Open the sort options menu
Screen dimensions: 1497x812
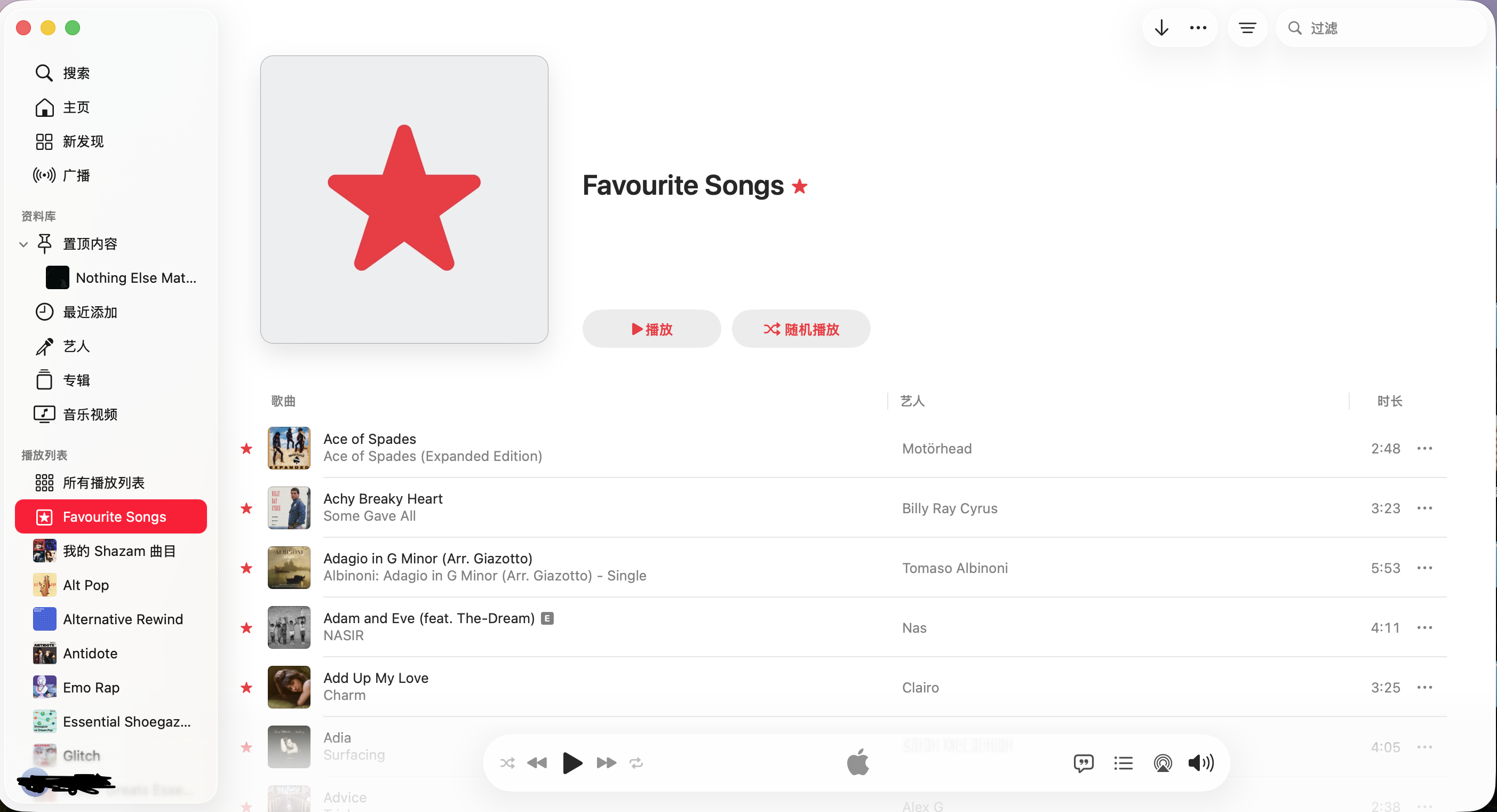(x=1247, y=28)
